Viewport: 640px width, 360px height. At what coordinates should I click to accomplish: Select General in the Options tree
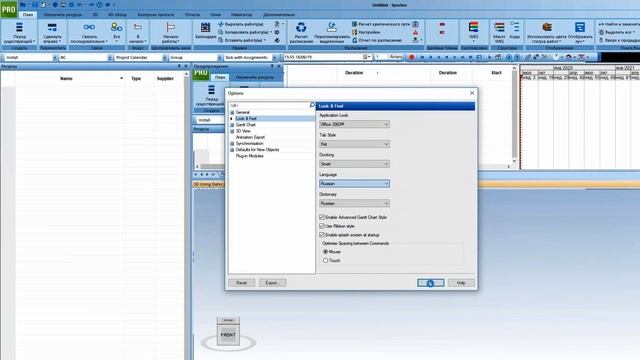pos(242,112)
